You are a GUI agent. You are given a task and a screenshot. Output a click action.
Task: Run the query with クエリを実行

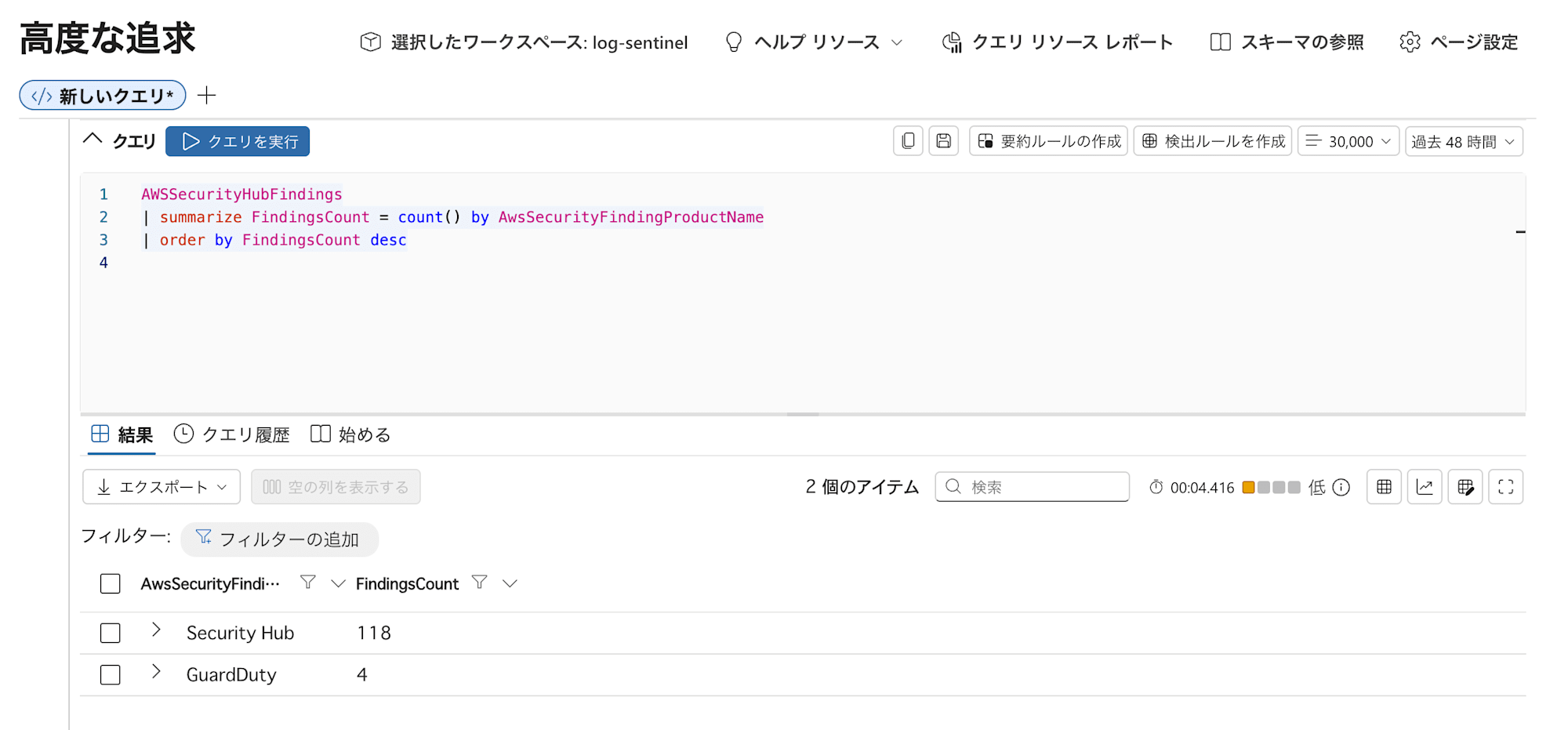[x=238, y=141]
